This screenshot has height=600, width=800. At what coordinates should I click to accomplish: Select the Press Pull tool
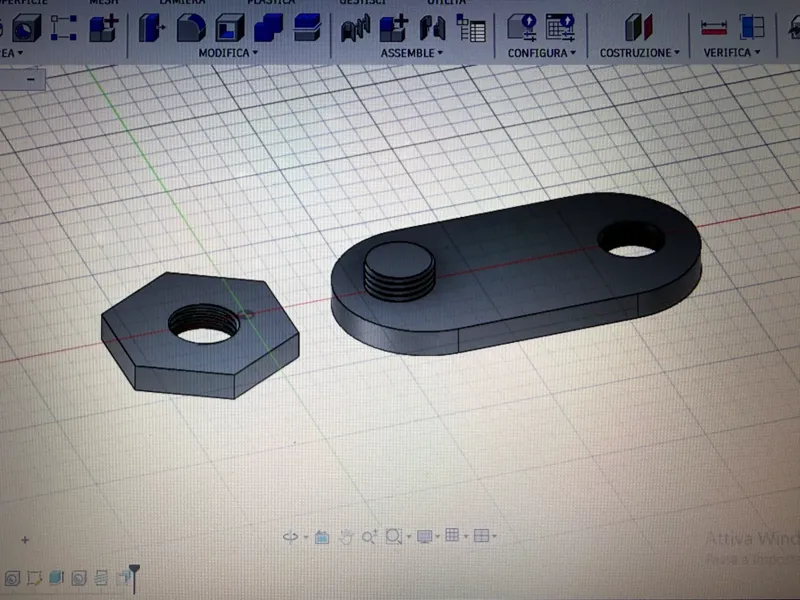pos(152,28)
